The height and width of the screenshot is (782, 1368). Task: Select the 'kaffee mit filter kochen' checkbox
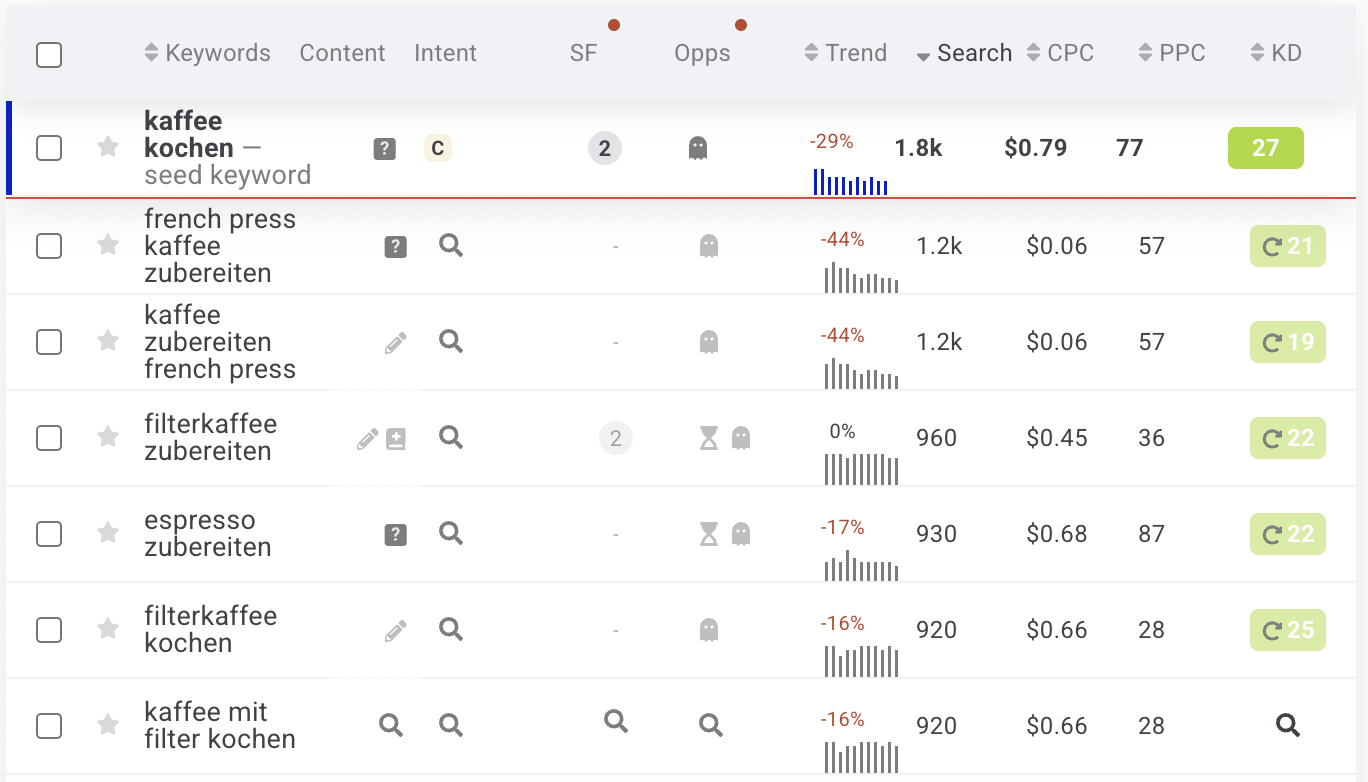[49, 726]
